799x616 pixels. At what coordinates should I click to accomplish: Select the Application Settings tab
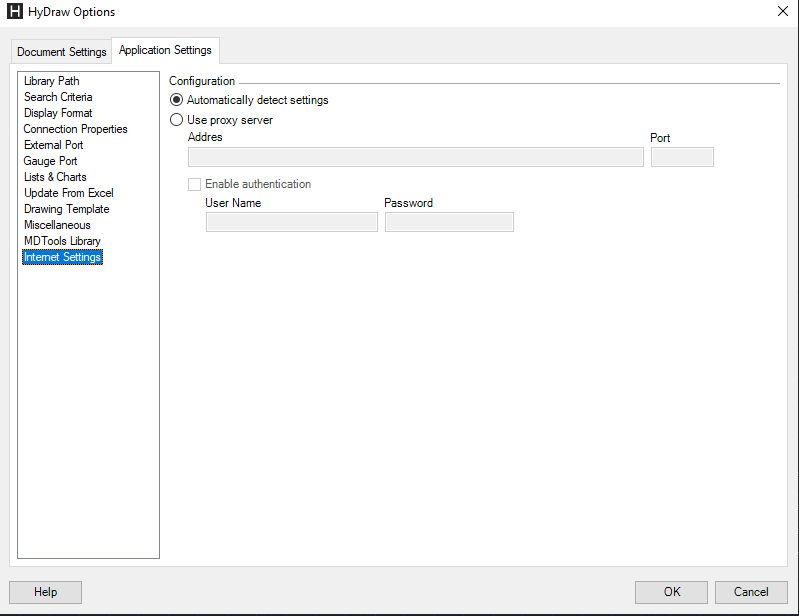point(165,50)
